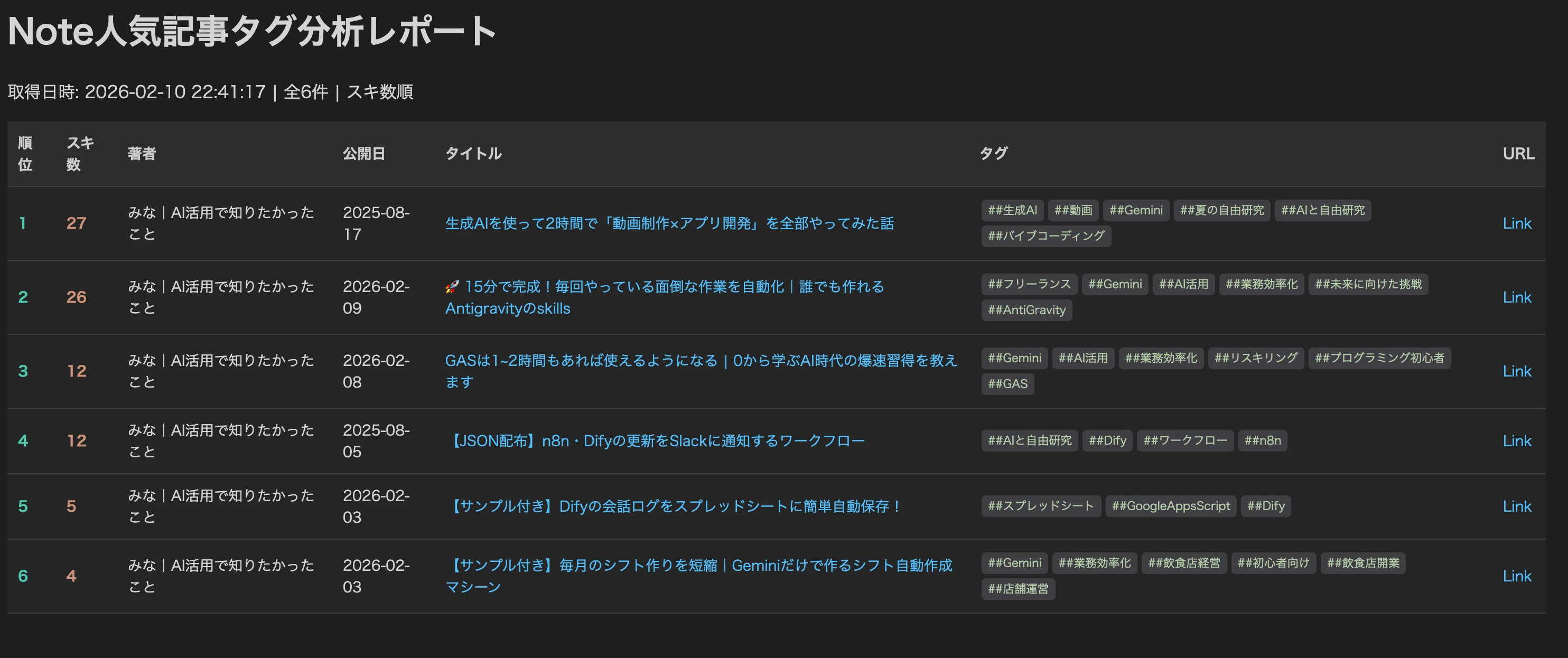Viewport: 1568px width, 658px height.
Task: Select the ##GoogleAppsScript tag
Action: (x=1171, y=506)
